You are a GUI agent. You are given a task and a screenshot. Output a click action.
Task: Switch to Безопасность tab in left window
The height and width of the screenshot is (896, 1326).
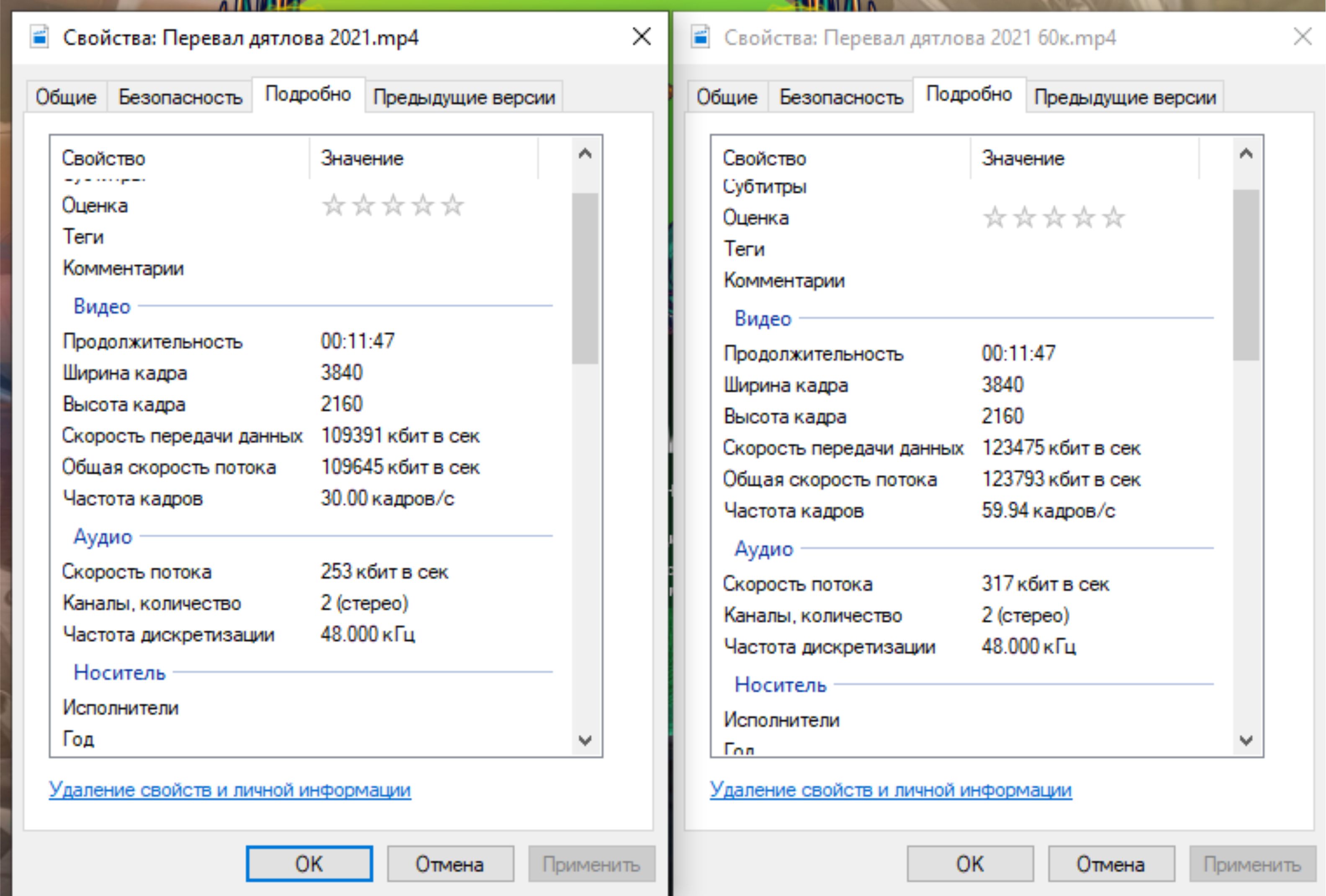[180, 97]
